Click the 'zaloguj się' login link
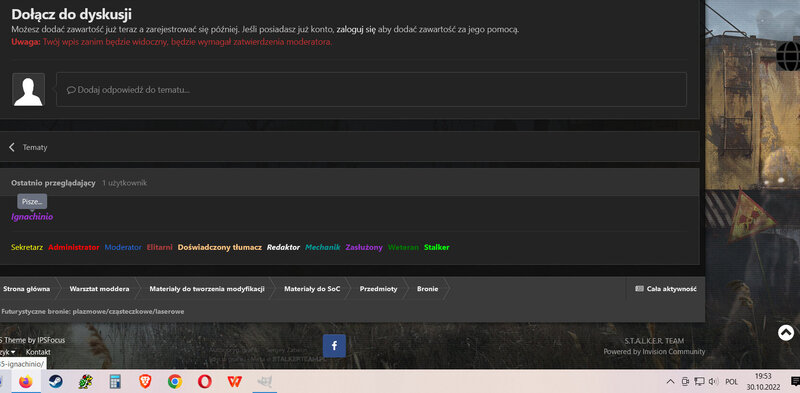Screen dimensions: 800x393 click(356, 30)
